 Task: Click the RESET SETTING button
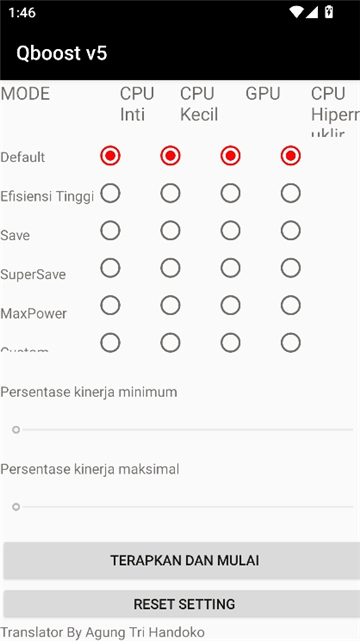coord(182,604)
